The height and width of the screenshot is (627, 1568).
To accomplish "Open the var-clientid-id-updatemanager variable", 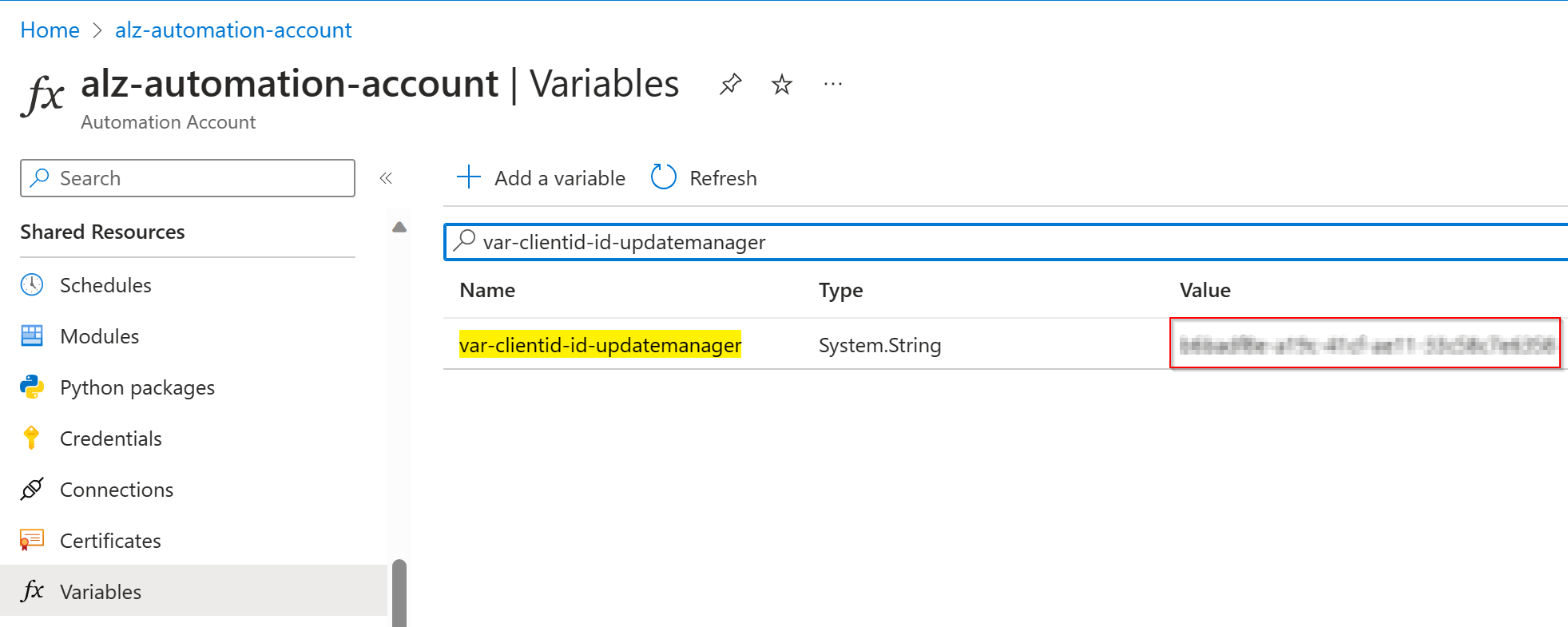I will [x=601, y=345].
